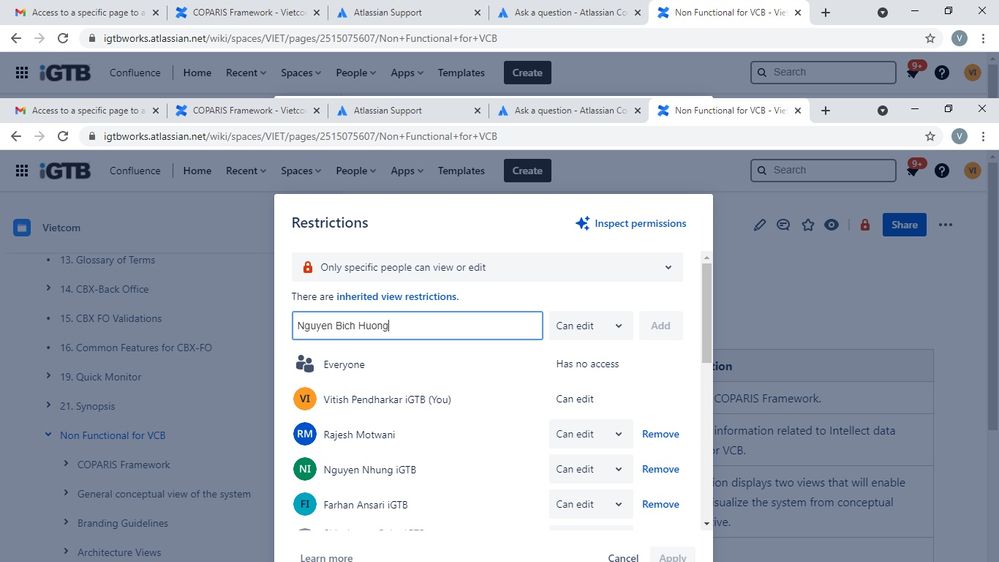Open Chrome three-dot menu in lower window
This screenshot has width=999, height=562.
coord(983,136)
